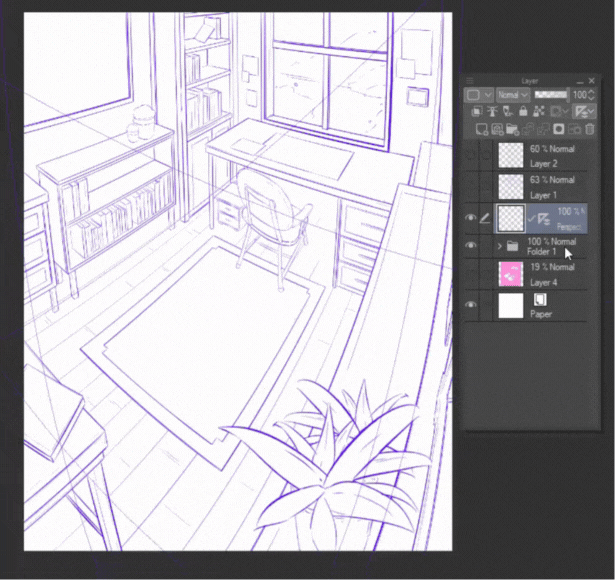Hide Folder 1 with its eye icon

(471, 245)
